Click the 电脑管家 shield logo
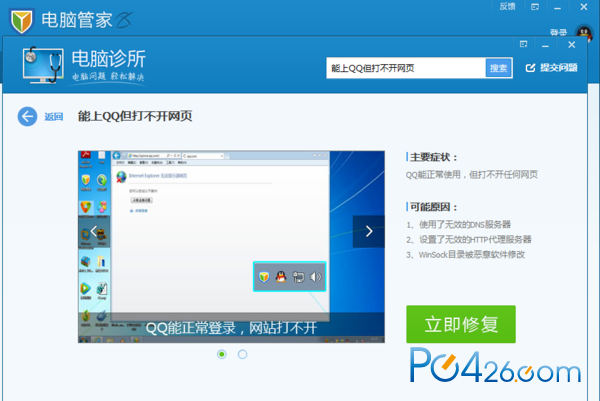 click(21, 20)
